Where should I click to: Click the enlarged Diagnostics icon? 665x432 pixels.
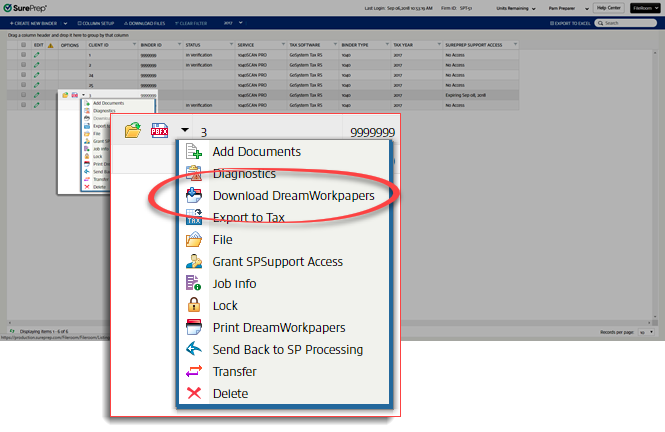click(x=194, y=173)
